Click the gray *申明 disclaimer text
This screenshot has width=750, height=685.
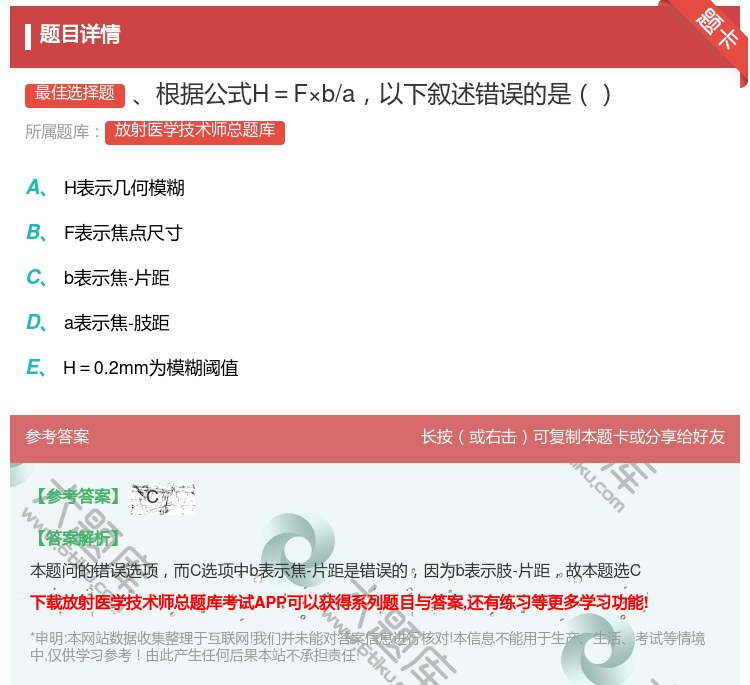(x=367, y=647)
